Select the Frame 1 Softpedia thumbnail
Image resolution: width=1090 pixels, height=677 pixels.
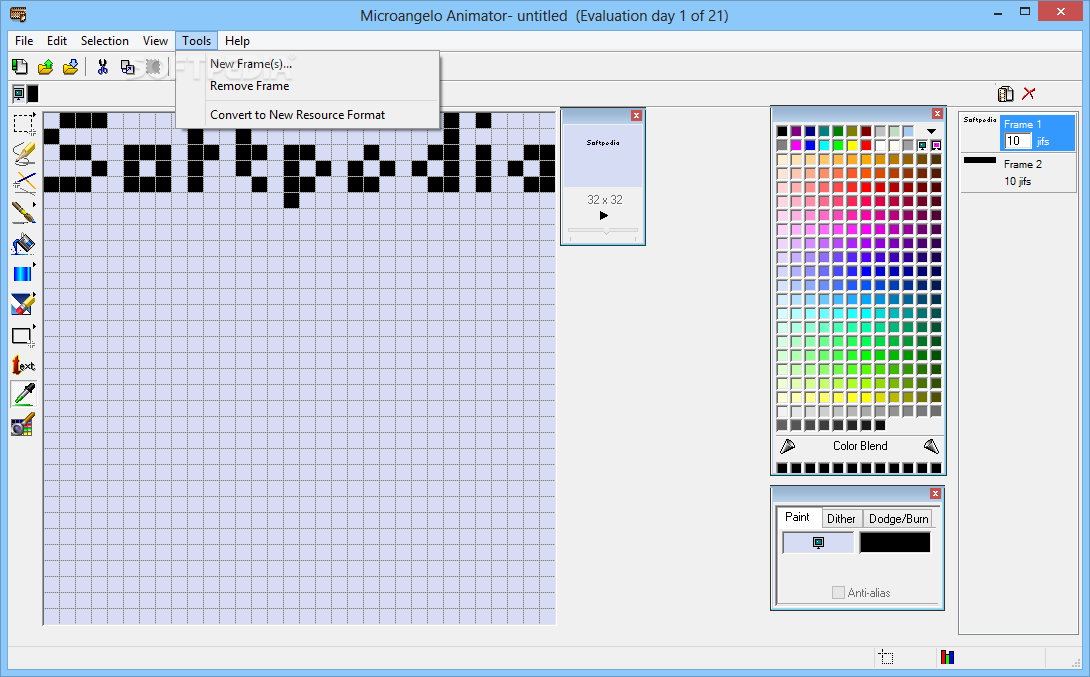980,120
